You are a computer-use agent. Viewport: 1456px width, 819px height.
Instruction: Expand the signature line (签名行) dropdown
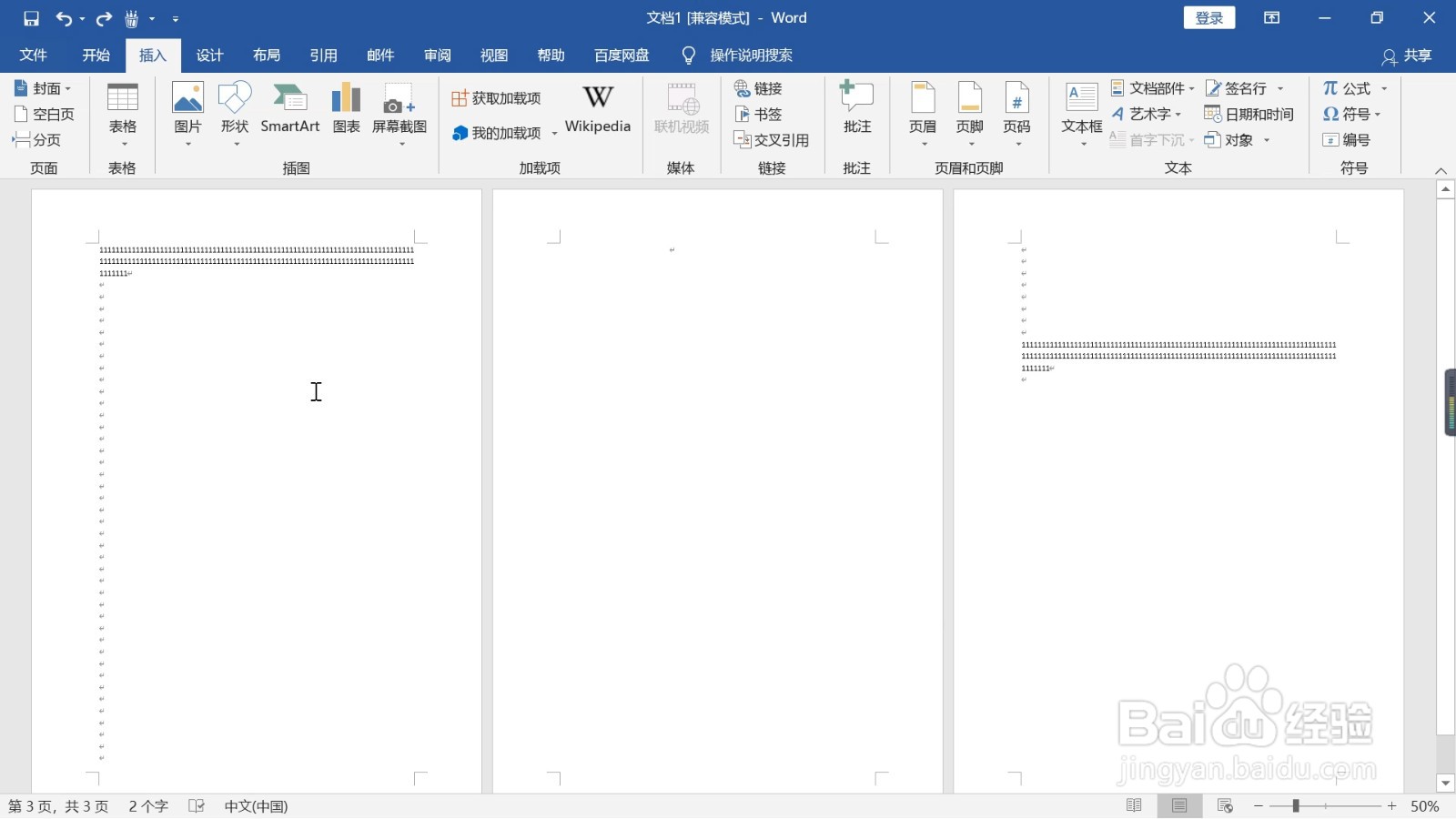coord(1280,88)
